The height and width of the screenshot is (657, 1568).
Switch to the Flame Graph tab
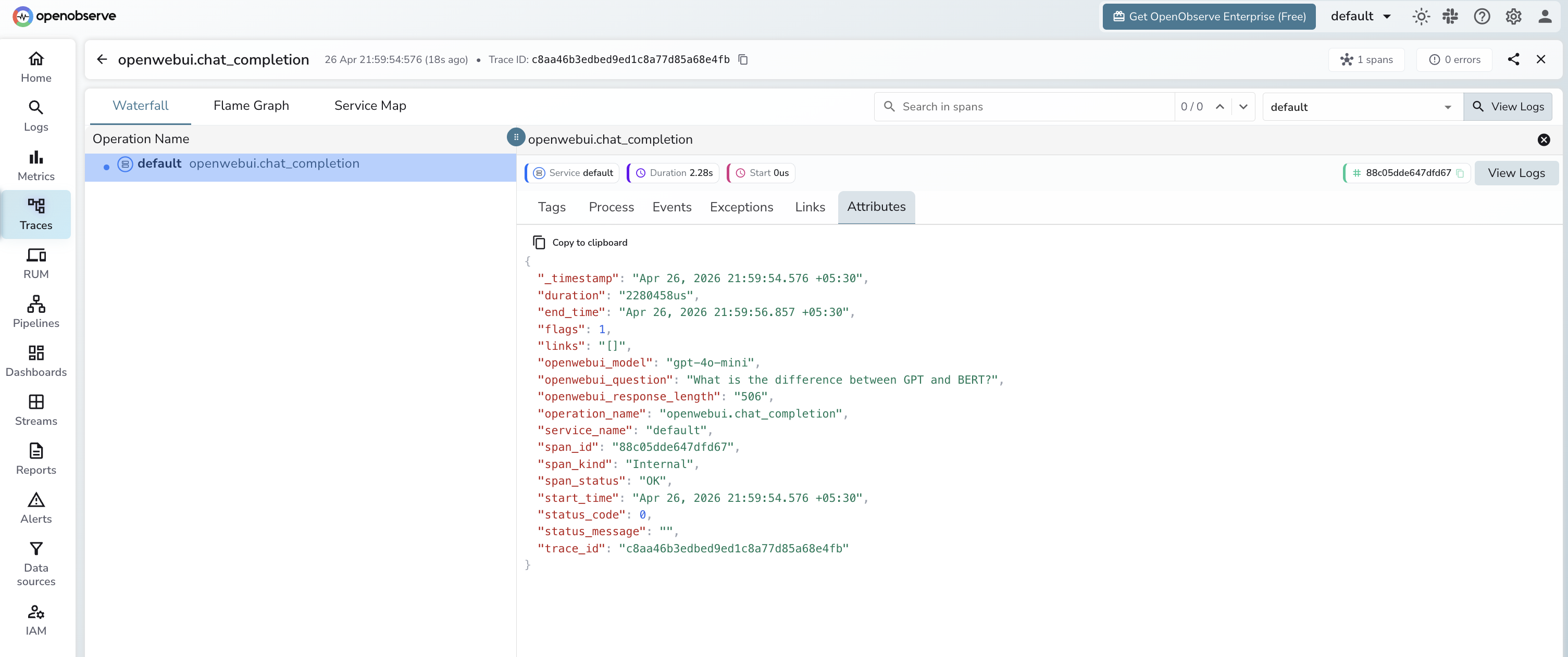tap(251, 105)
